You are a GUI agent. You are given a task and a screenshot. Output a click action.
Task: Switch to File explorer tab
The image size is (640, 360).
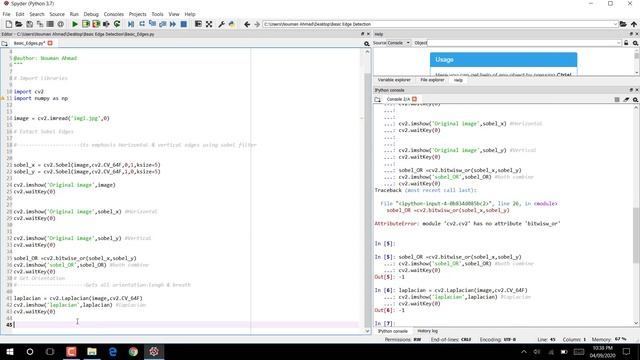(x=432, y=80)
